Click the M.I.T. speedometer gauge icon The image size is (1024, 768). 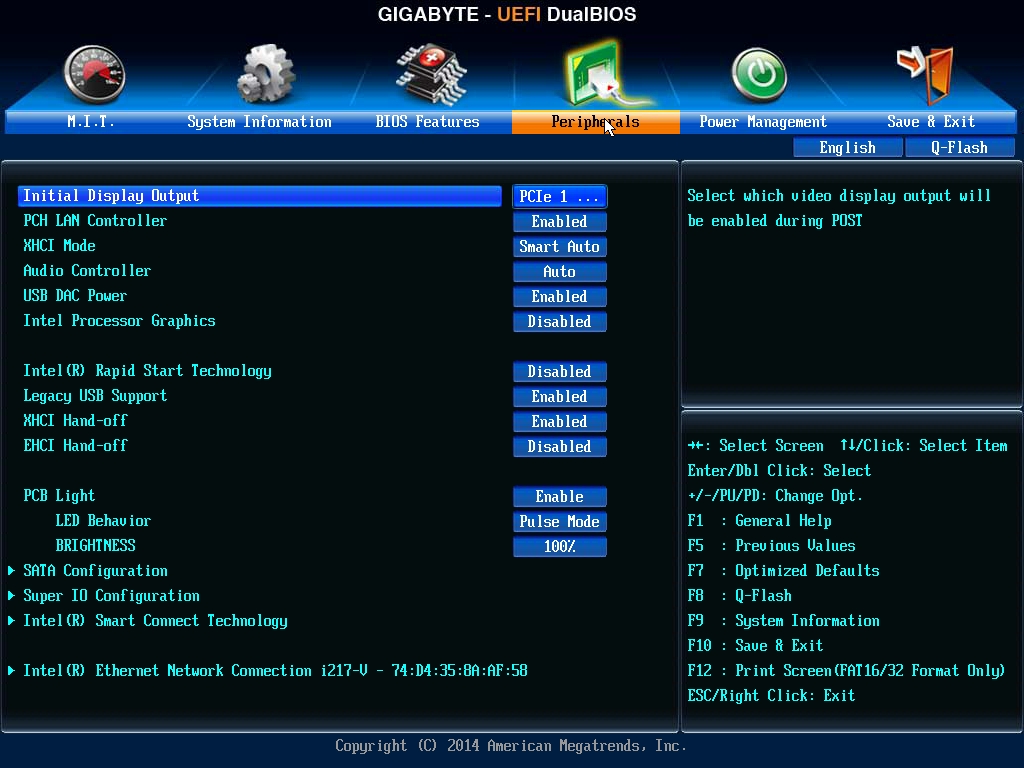point(95,74)
